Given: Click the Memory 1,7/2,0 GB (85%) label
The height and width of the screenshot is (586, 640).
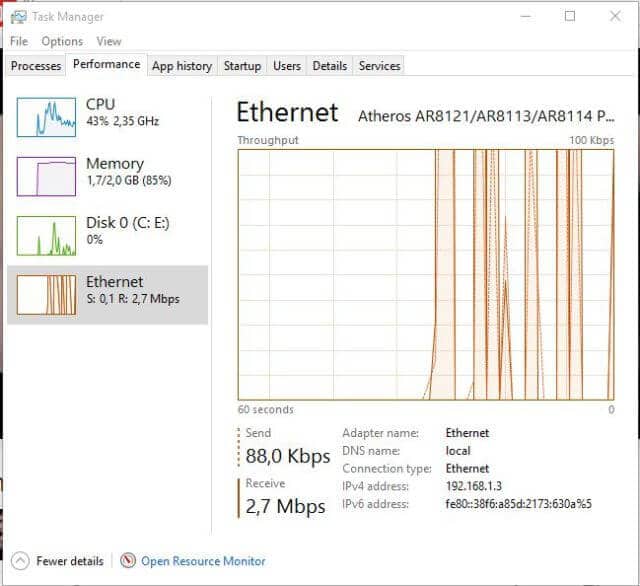Looking at the screenshot, I should click(129, 171).
